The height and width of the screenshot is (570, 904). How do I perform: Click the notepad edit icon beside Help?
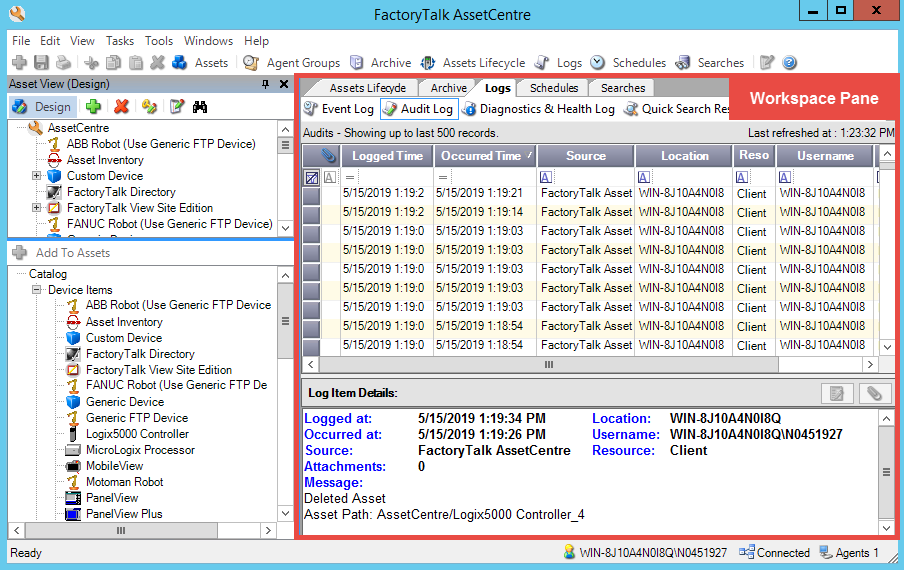click(767, 62)
